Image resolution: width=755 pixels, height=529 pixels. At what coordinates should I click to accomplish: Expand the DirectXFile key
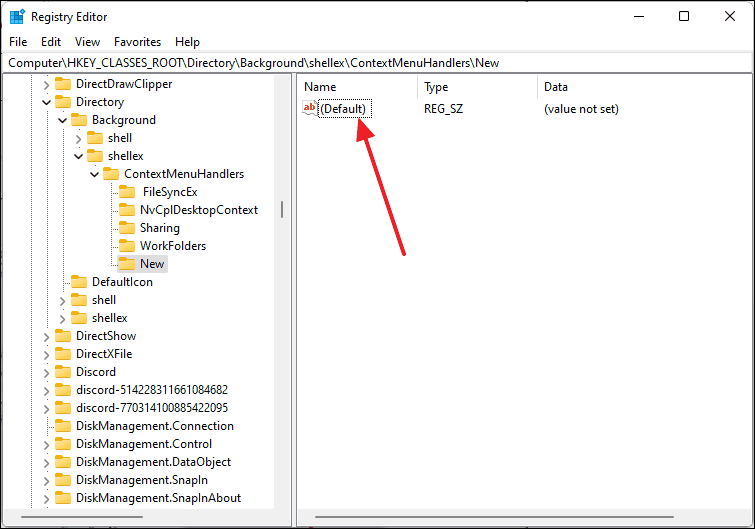point(46,355)
